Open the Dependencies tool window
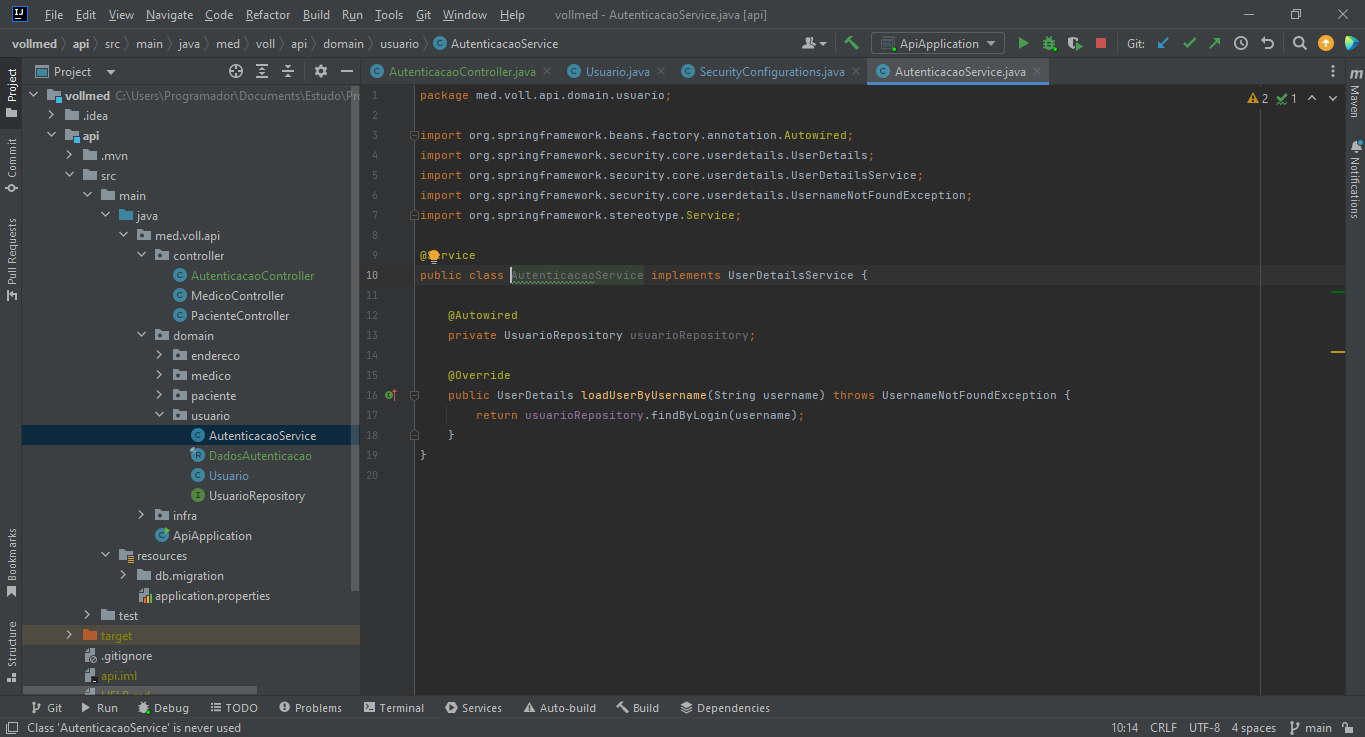The height and width of the screenshot is (737, 1365). [x=725, y=708]
